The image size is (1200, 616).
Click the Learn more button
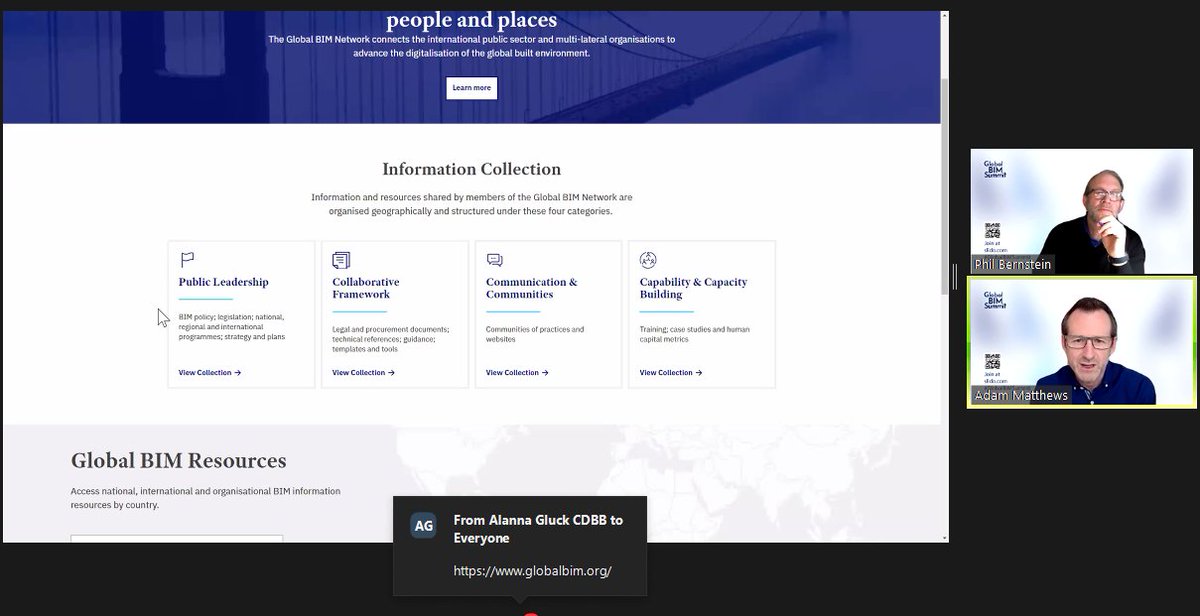(471, 88)
